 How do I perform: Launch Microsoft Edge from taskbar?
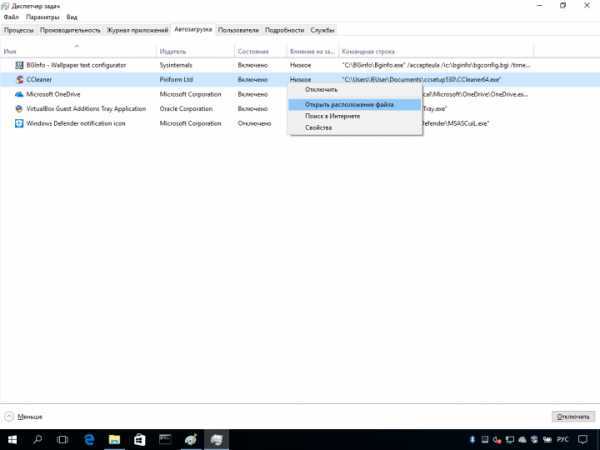point(89,440)
